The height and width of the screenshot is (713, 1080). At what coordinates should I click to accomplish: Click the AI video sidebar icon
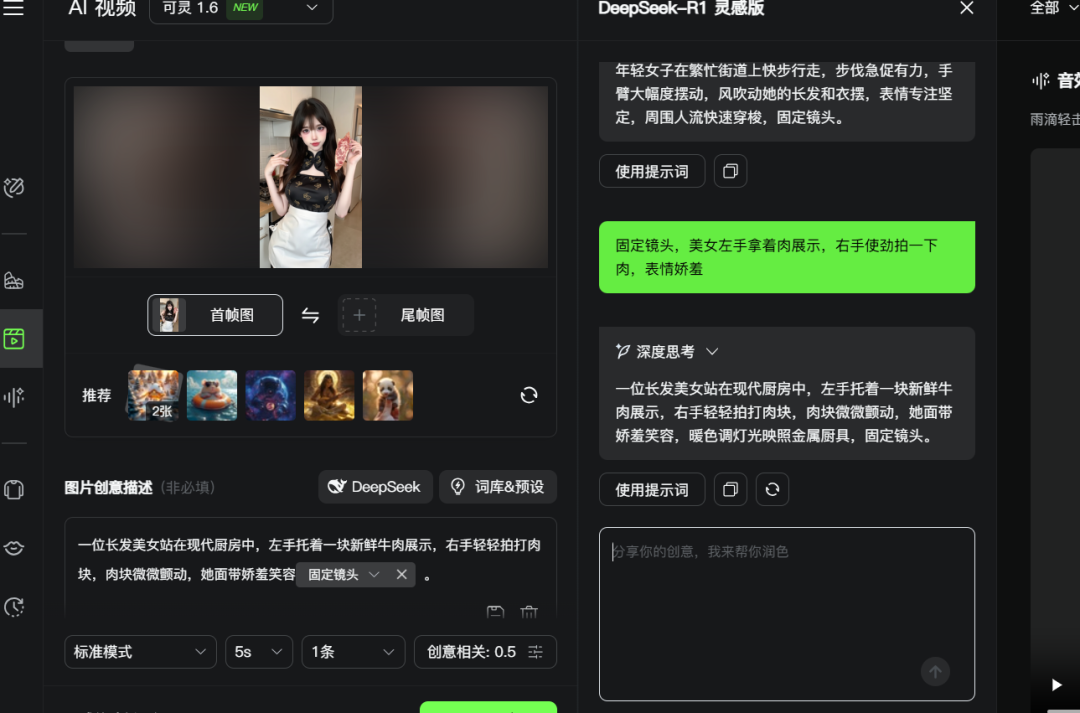tap(14, 338)
